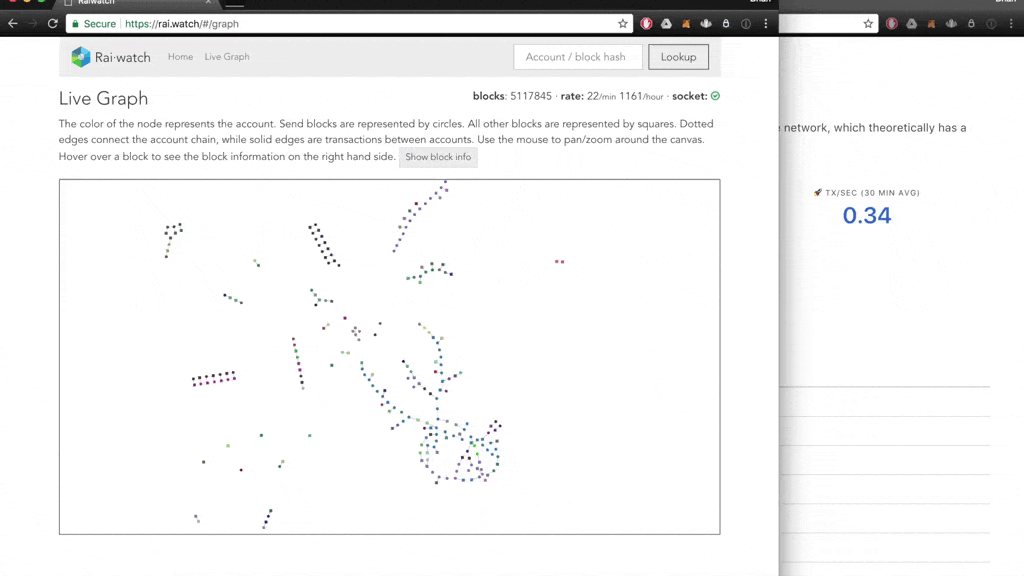Click the padlock extension icon in the toolbar
Image resolution: width=1024 pixels, height=576 pixels.
(726, 23)
